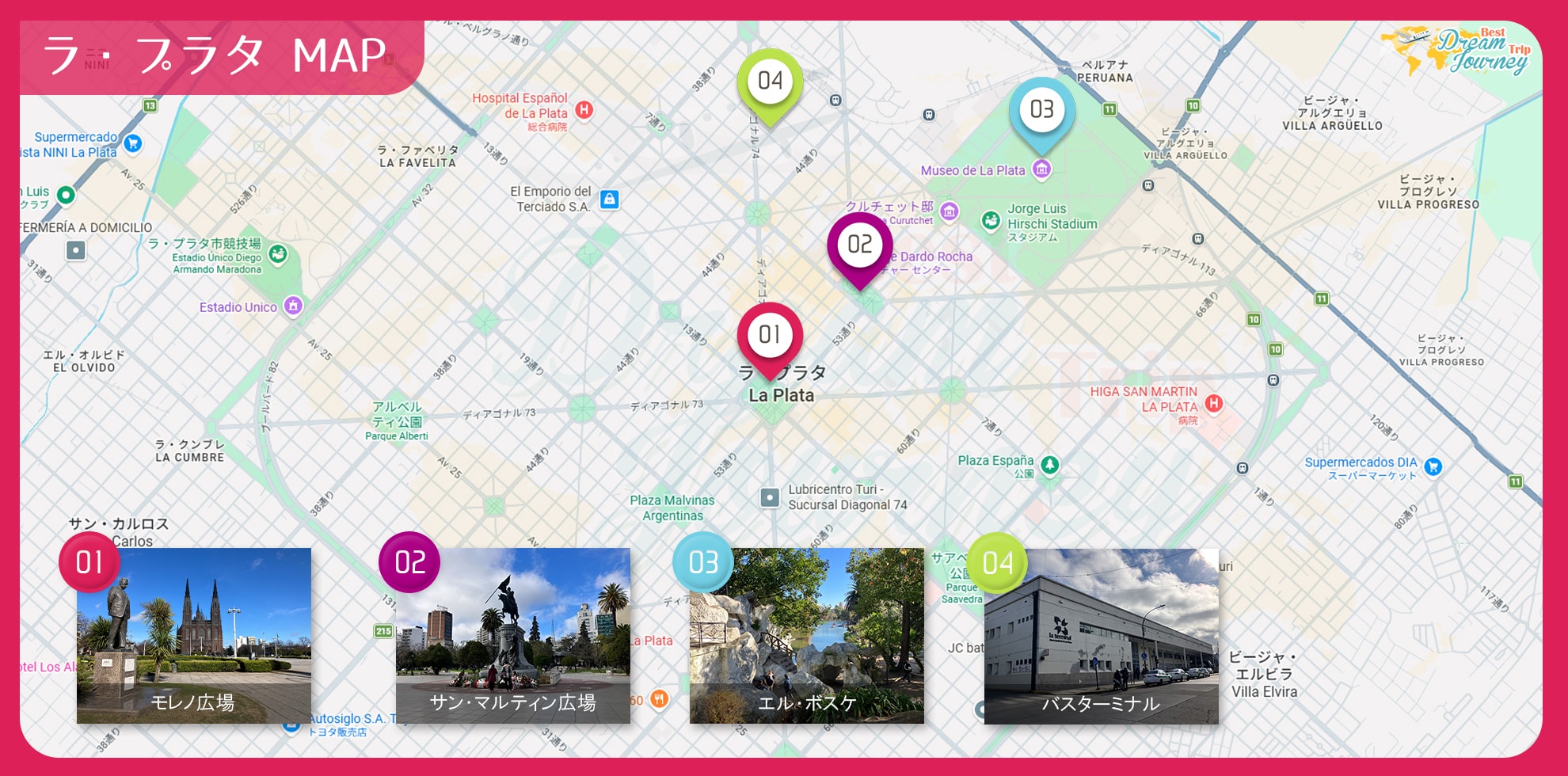Screen dimensions: 1568x776
Task: Click the red 01 badge on モレノ広場 photo
Action: point(89,562)
